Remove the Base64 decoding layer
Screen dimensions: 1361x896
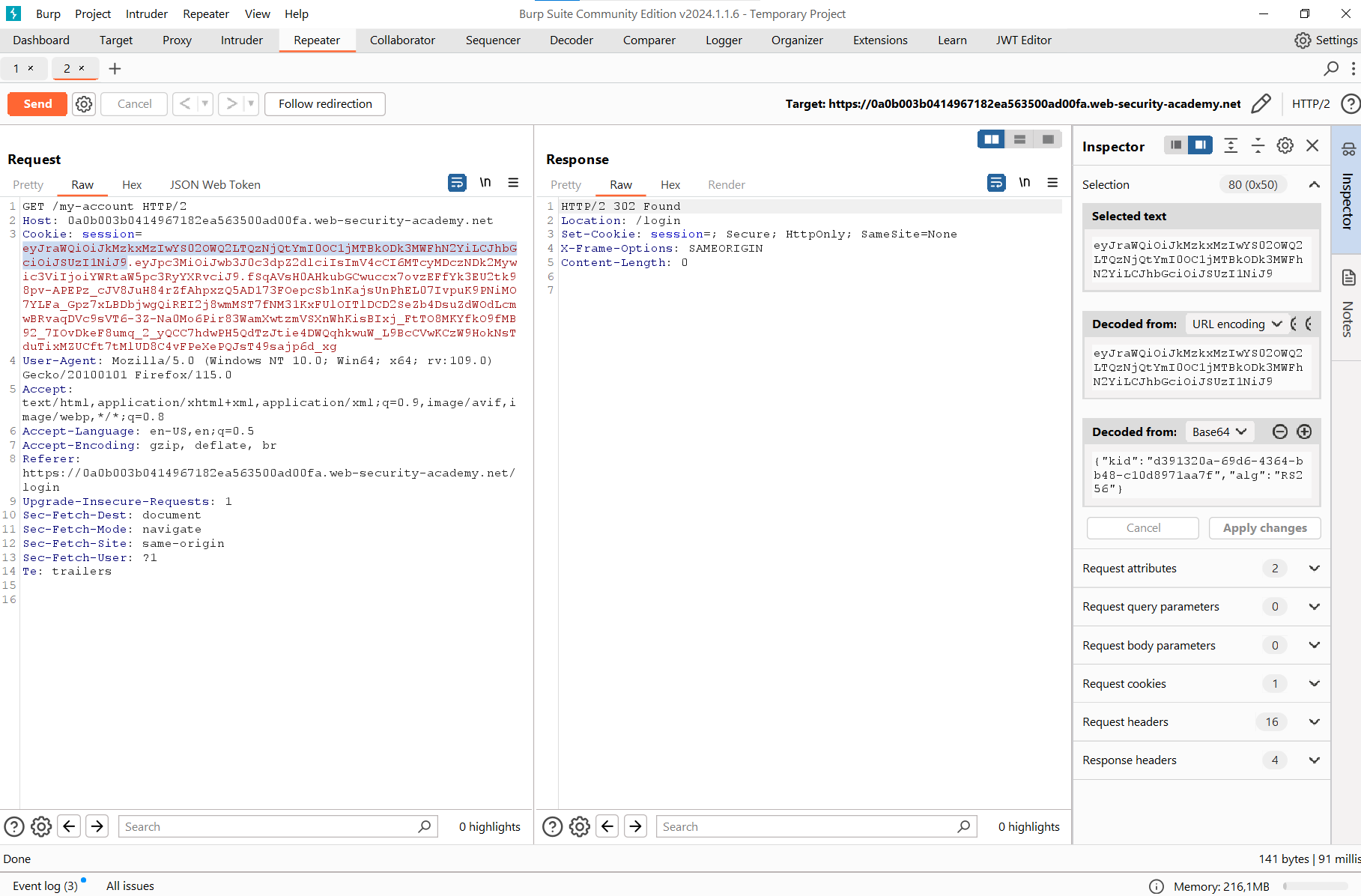(x=1280, y=432)
